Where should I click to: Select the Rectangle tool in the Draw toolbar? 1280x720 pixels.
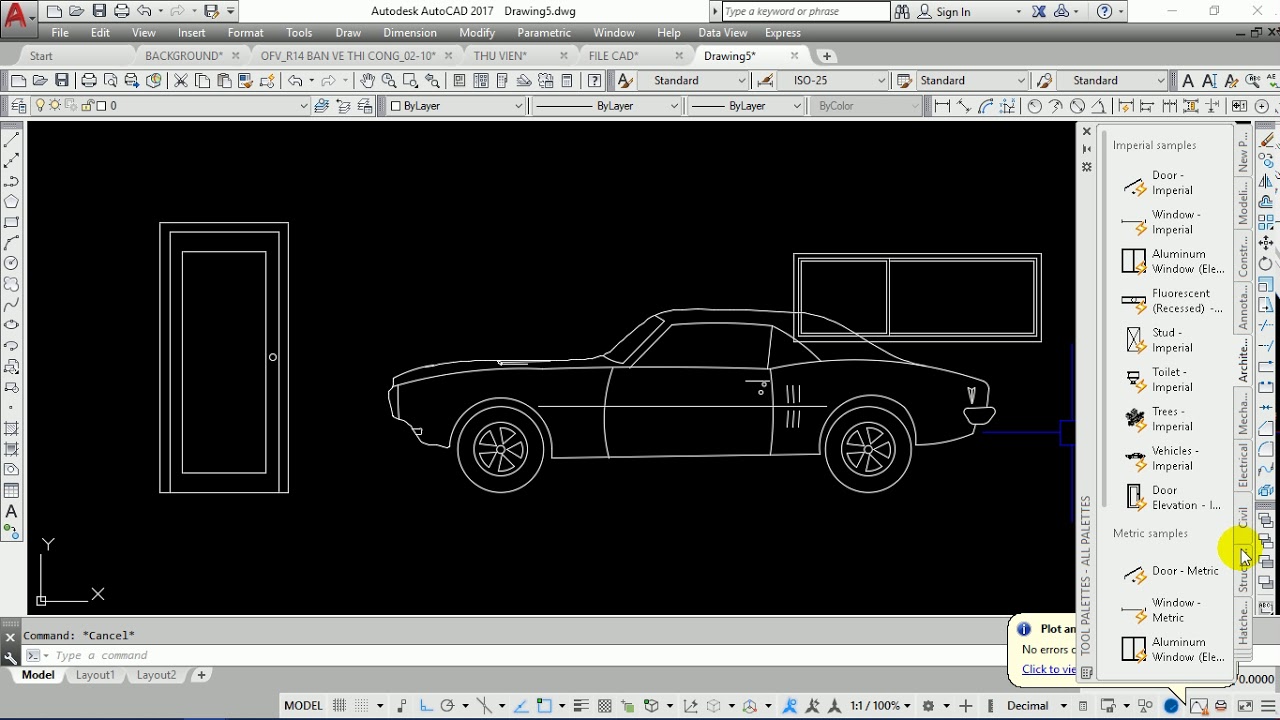pos(12,222)
